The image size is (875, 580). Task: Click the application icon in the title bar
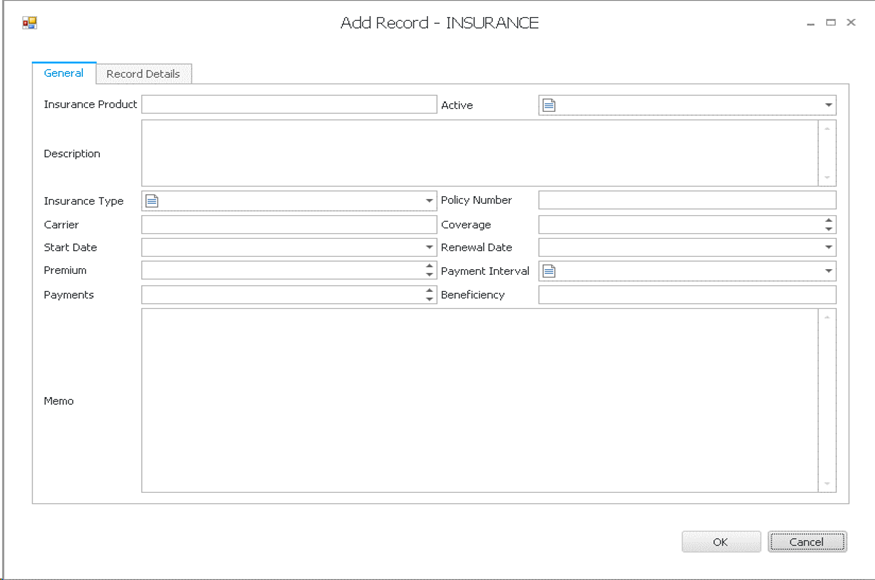[x=29, y=22]
